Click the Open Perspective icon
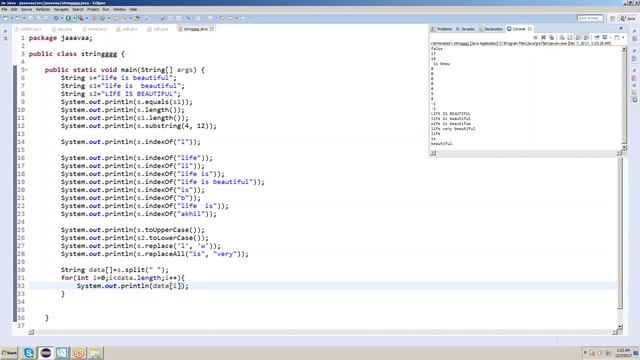Viewport: 640px width, 360px height. pos(612,18)
